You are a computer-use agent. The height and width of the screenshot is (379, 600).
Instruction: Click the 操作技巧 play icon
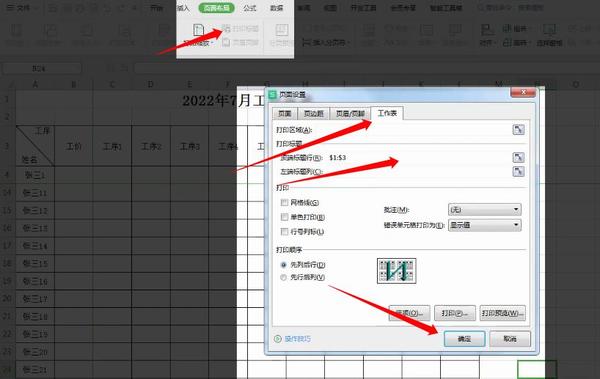point(278,339)
